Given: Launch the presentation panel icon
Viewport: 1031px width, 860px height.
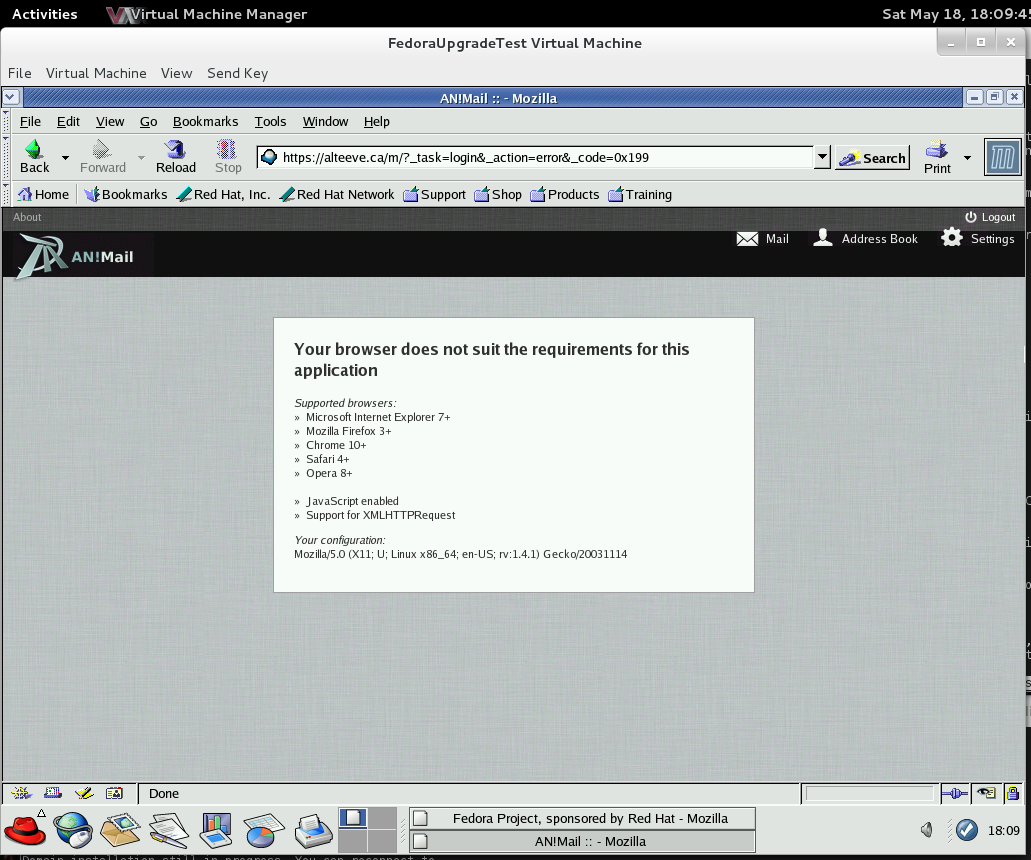Looking at the screenshot, I should [216, 830].
